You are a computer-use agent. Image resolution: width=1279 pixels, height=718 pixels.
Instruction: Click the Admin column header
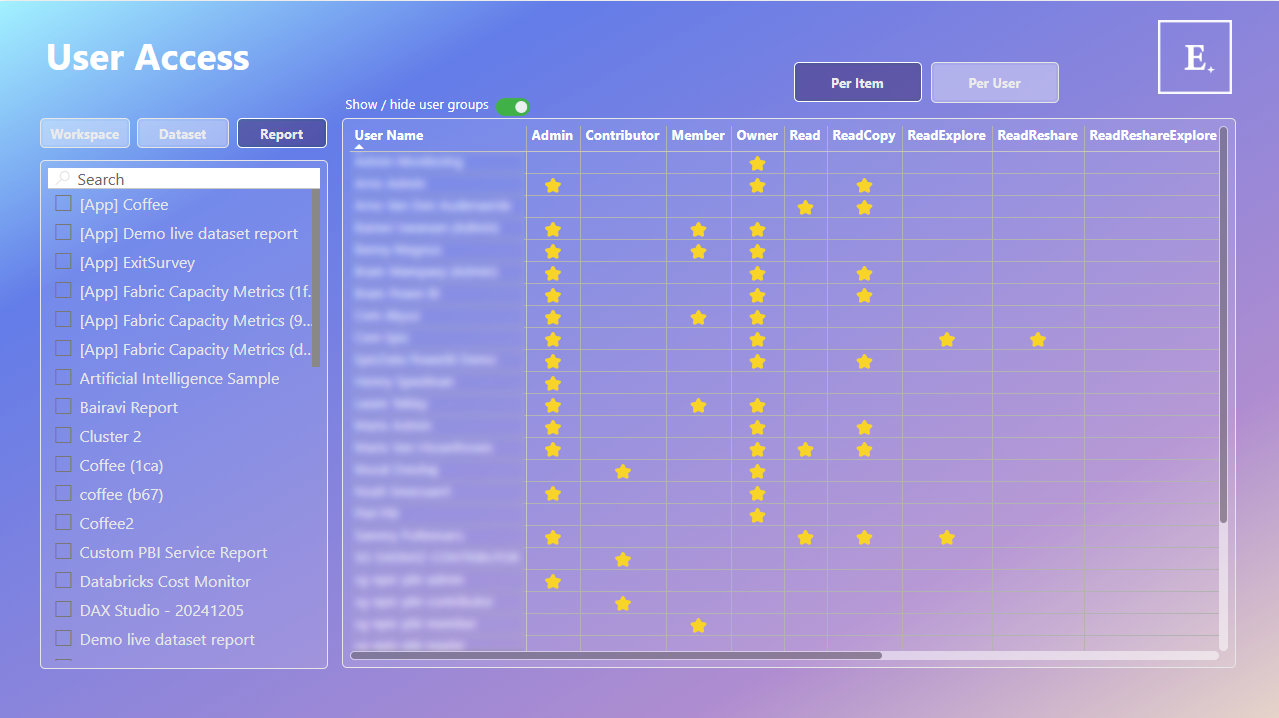(x=552, y=135)
